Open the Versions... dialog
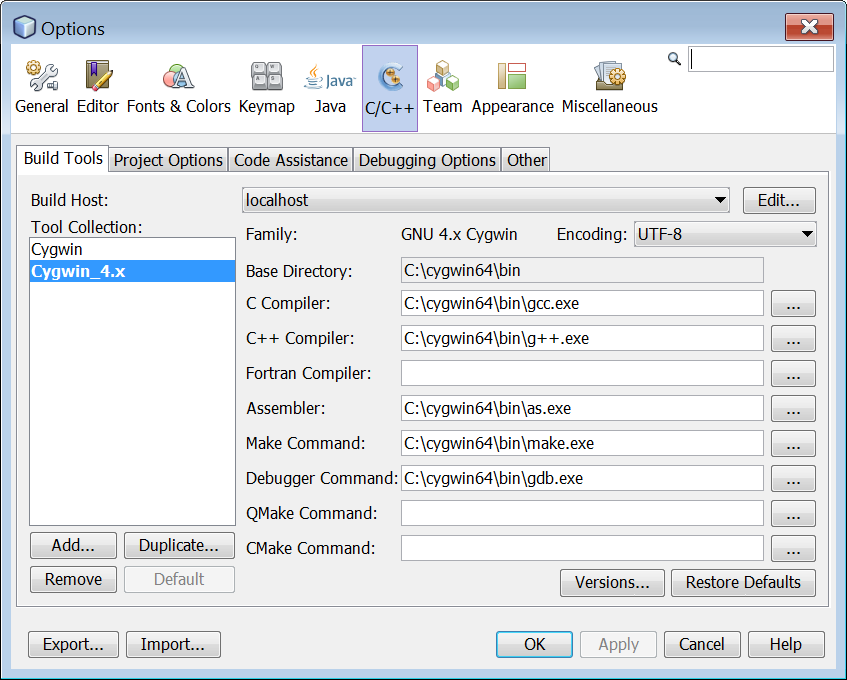Screen dimensions: 847x680 click(613, 583)
